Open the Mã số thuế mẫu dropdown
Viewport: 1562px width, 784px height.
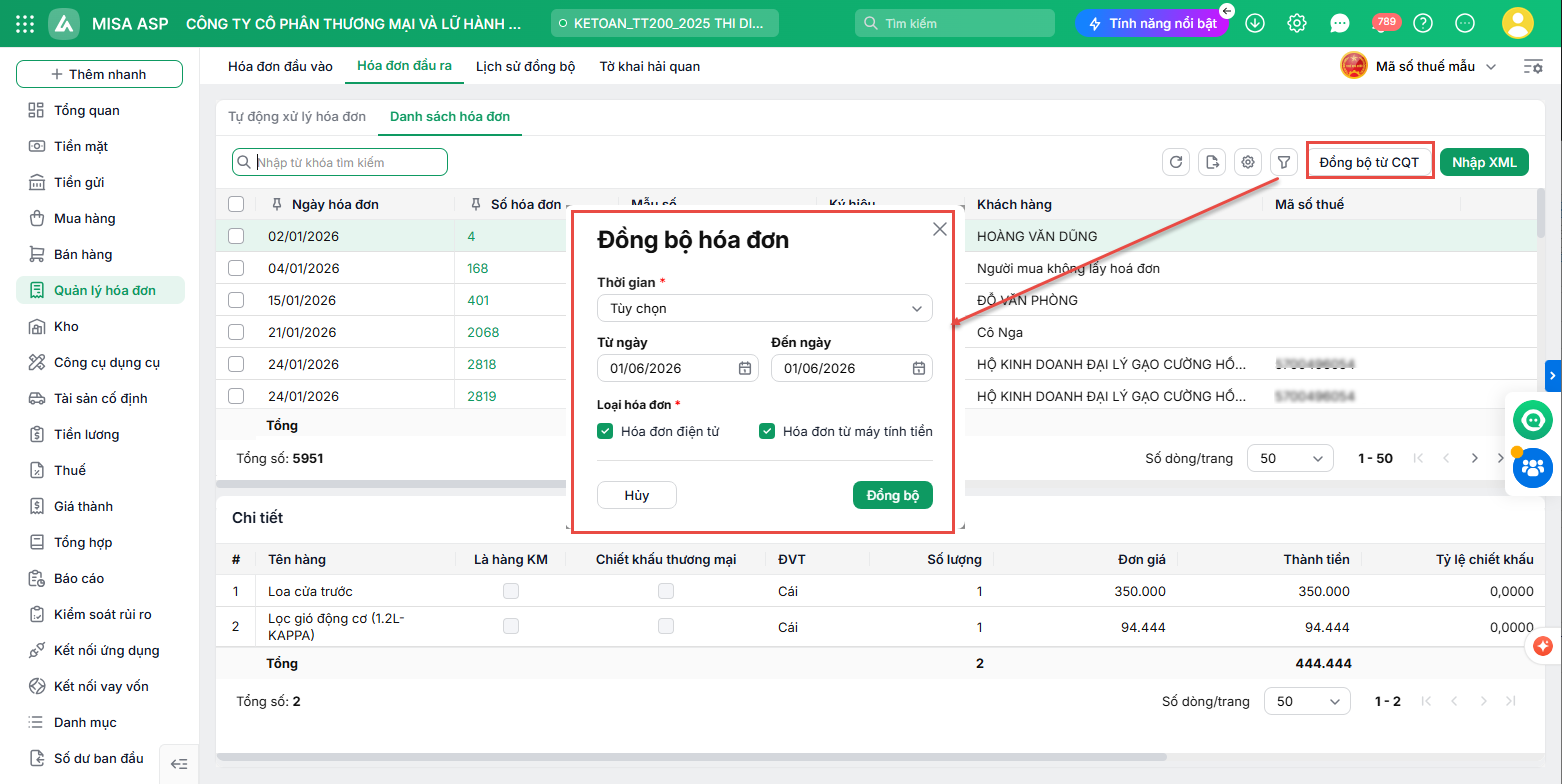(1420, 66)
